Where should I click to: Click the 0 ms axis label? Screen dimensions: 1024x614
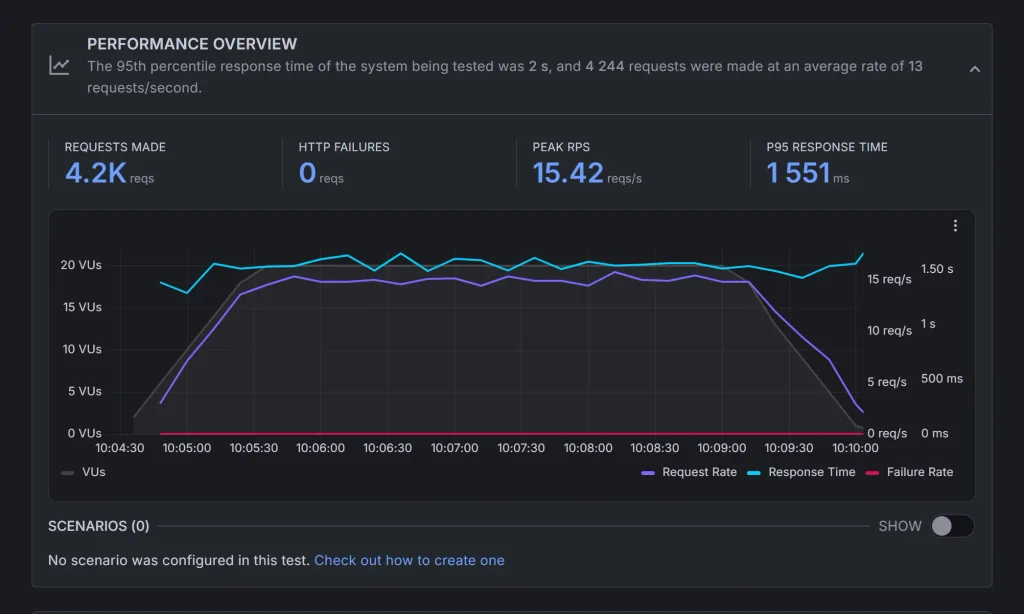(934, 433)
